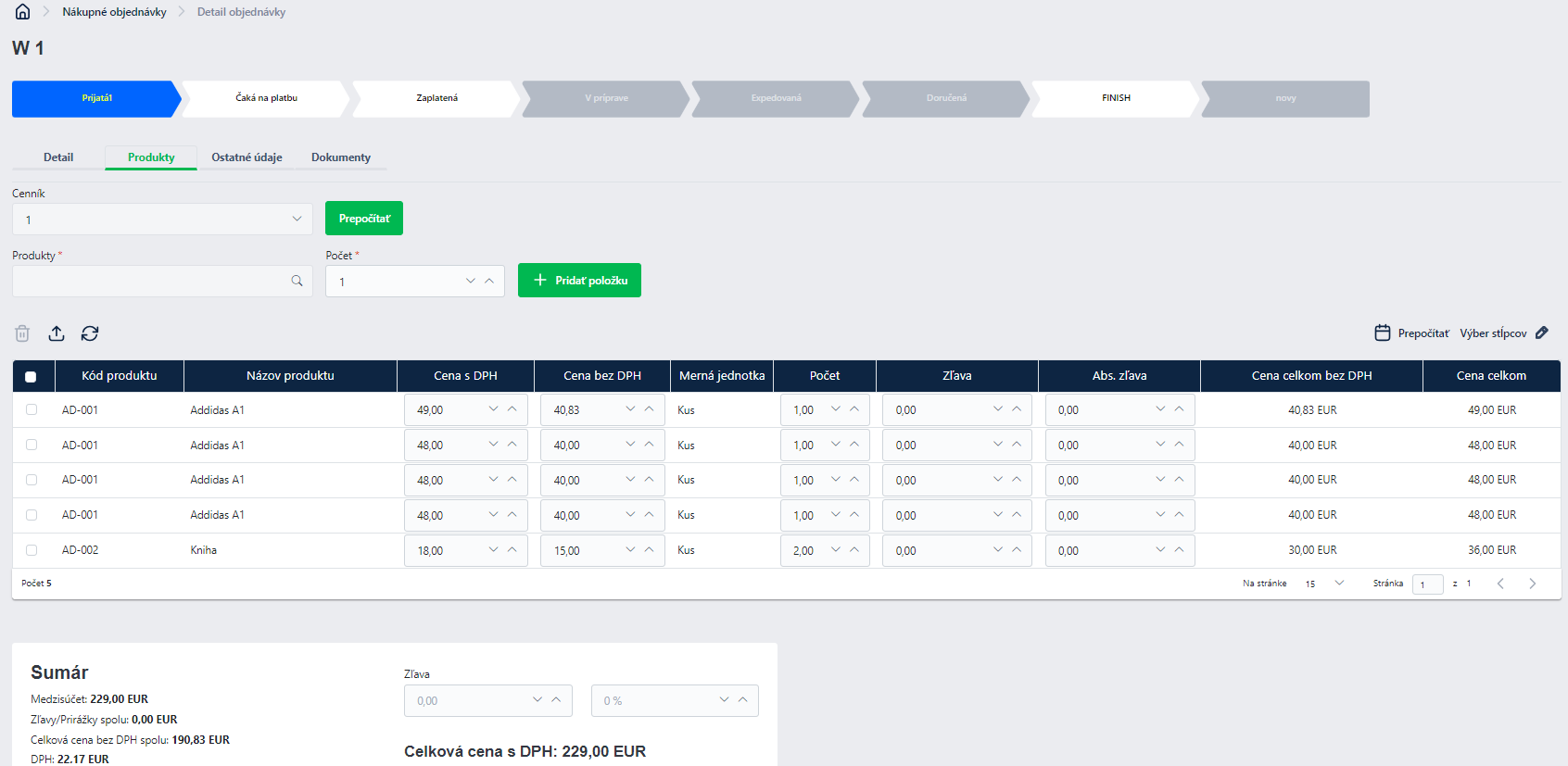
Task: Select all rows with header checkbox
Action: click(x=31, y=376)
